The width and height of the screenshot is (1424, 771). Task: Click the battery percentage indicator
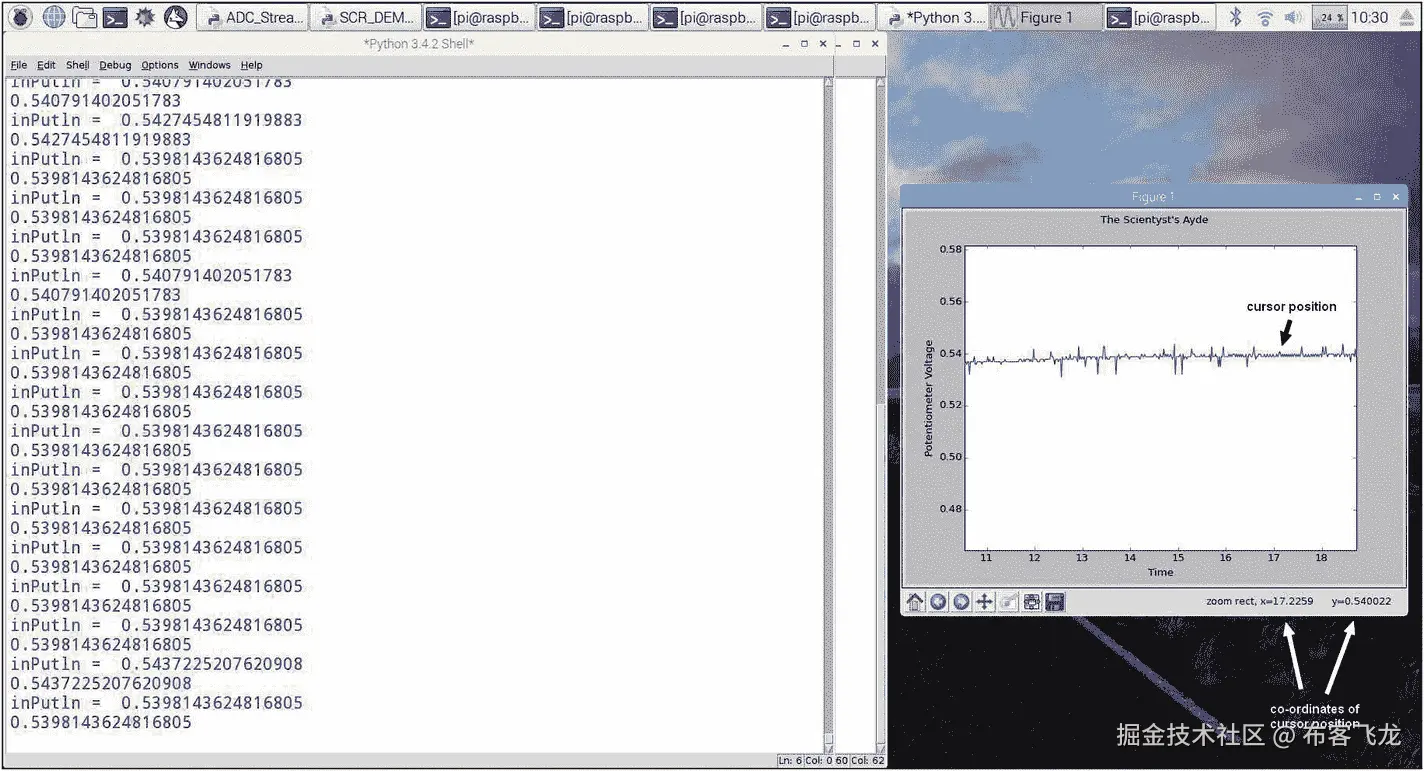pyautogui.click(x=1329, y=16)
